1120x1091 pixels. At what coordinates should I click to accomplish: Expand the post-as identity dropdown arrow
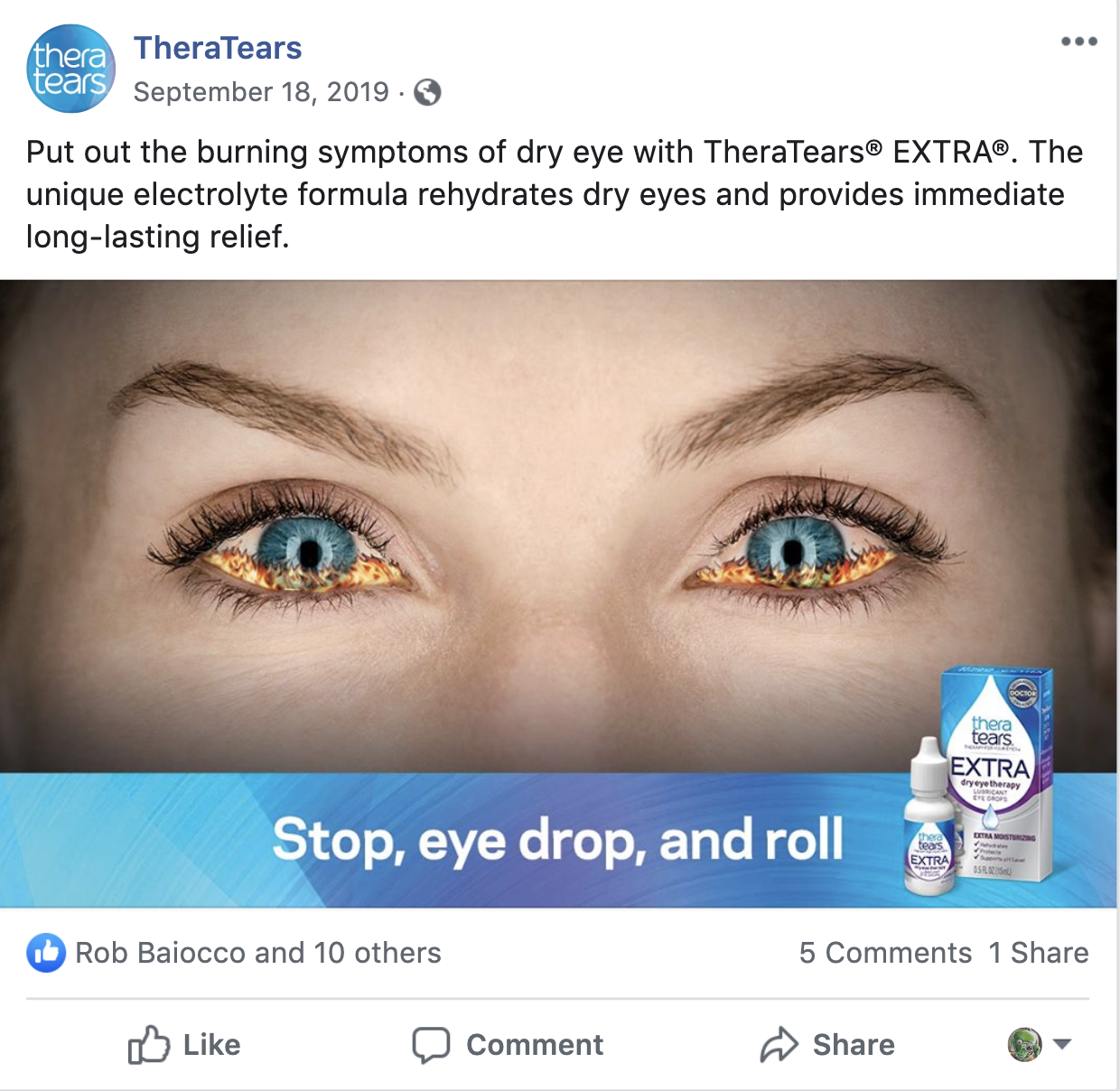pyautogui.click(x=1062, y=1045)
